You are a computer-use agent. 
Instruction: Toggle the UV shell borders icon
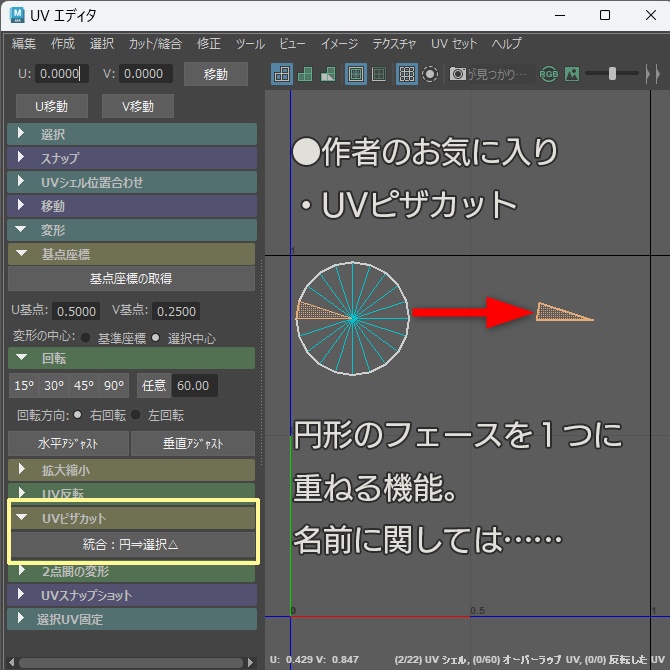point(379,74)
